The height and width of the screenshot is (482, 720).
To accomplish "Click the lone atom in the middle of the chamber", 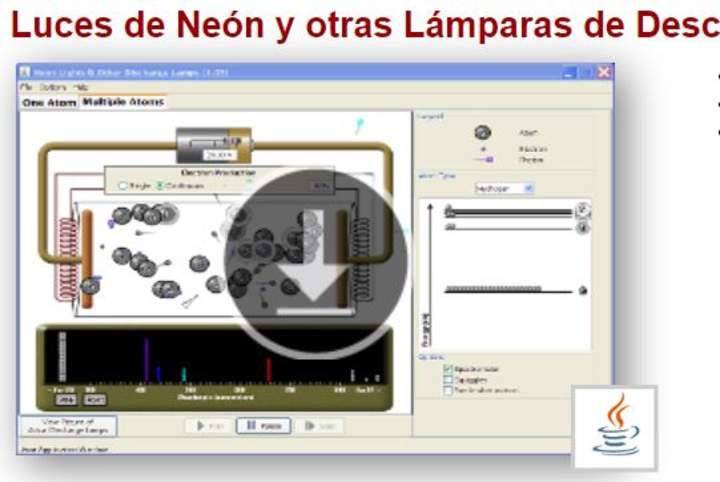I will [199, 263].
